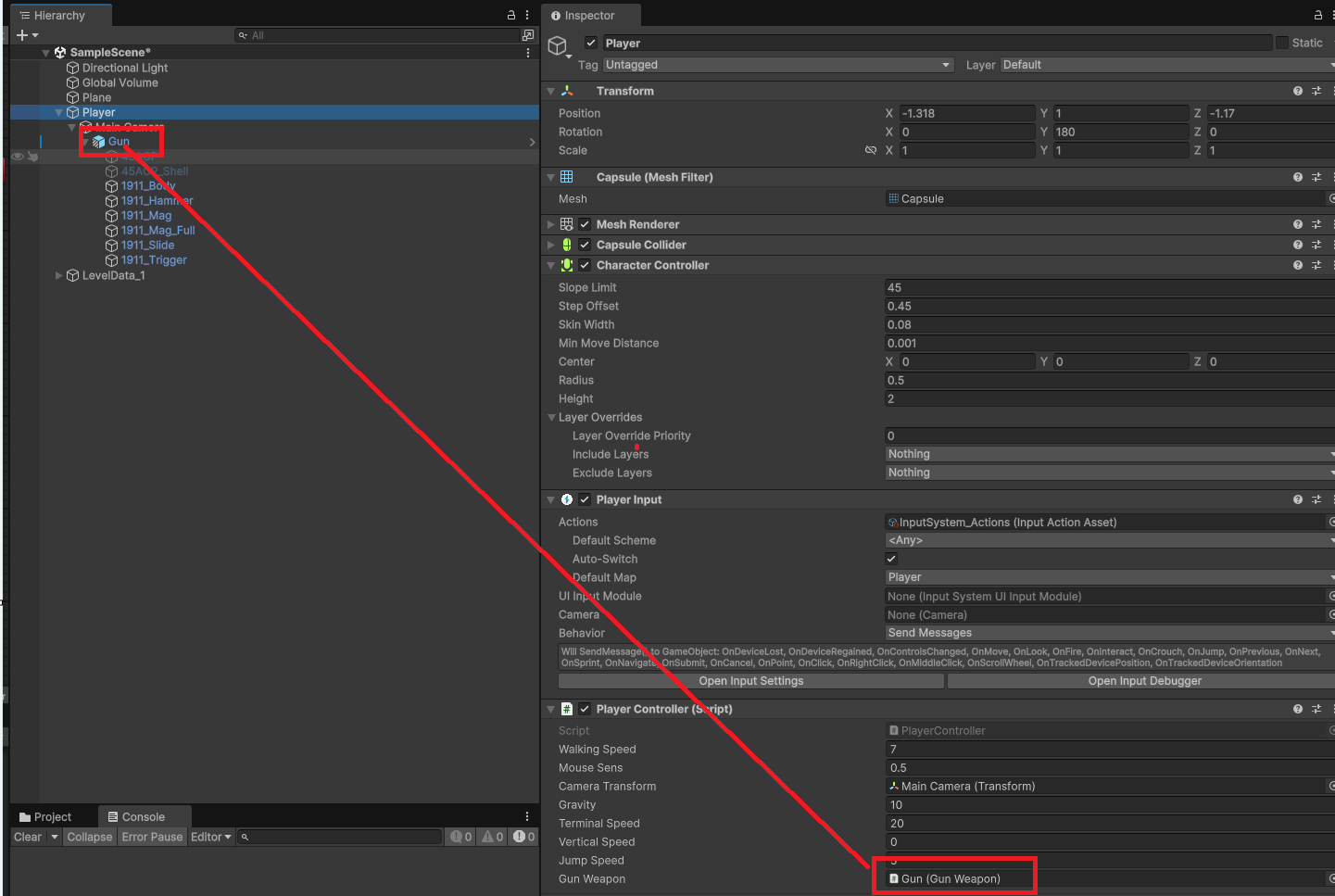Uncheck the Auto-Switch checkbox
This screenshot has width=1335, height=896.
coord(891,559)
